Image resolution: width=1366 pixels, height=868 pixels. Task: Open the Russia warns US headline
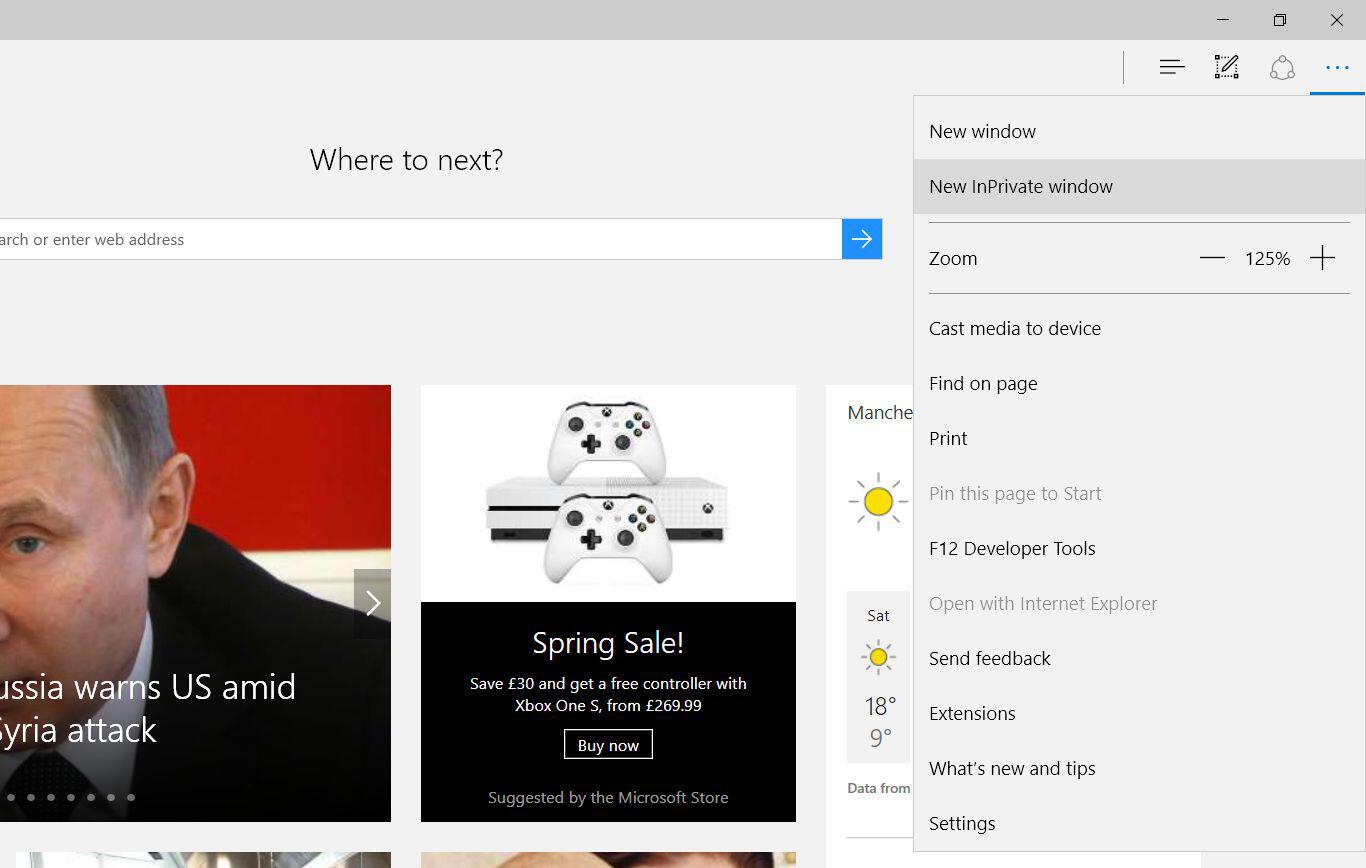pyautogui.click(x=148, y=708)
